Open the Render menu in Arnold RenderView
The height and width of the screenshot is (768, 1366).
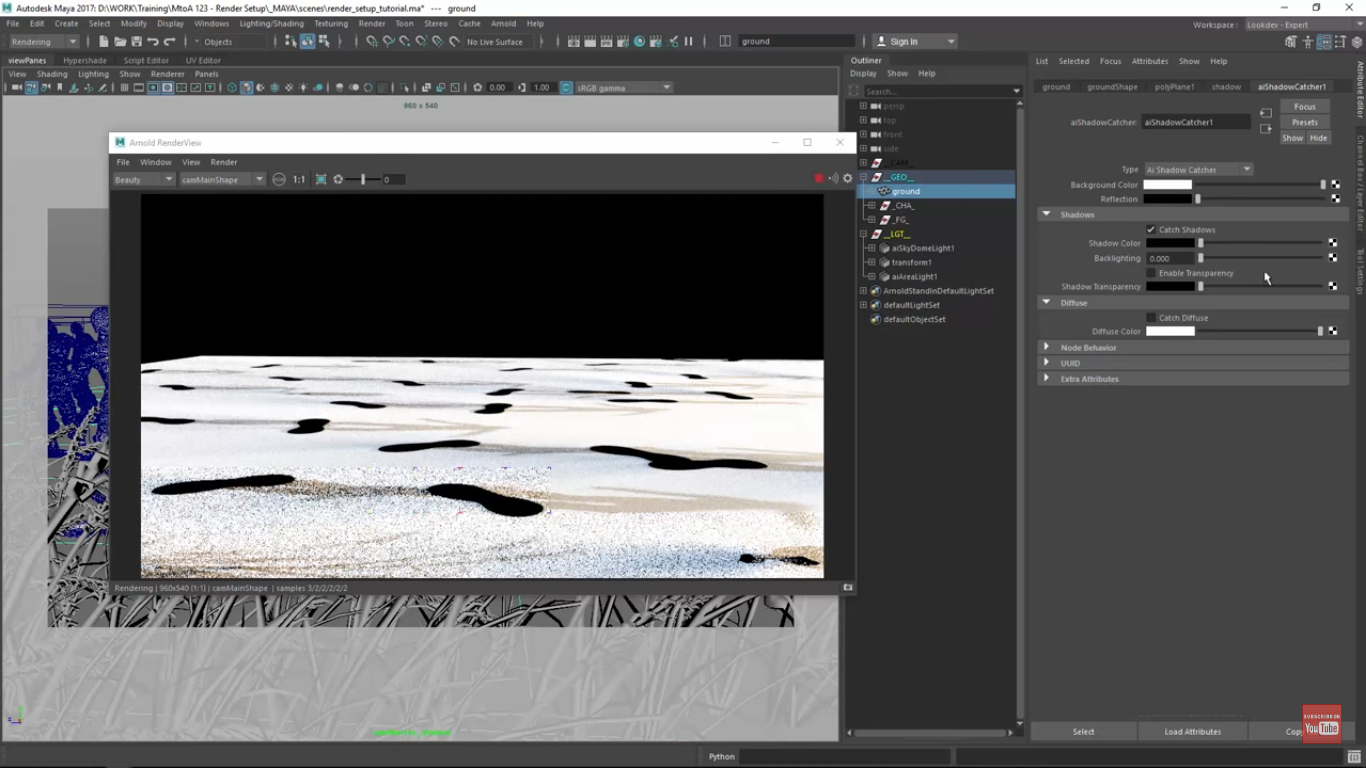[x=223, y=162]
